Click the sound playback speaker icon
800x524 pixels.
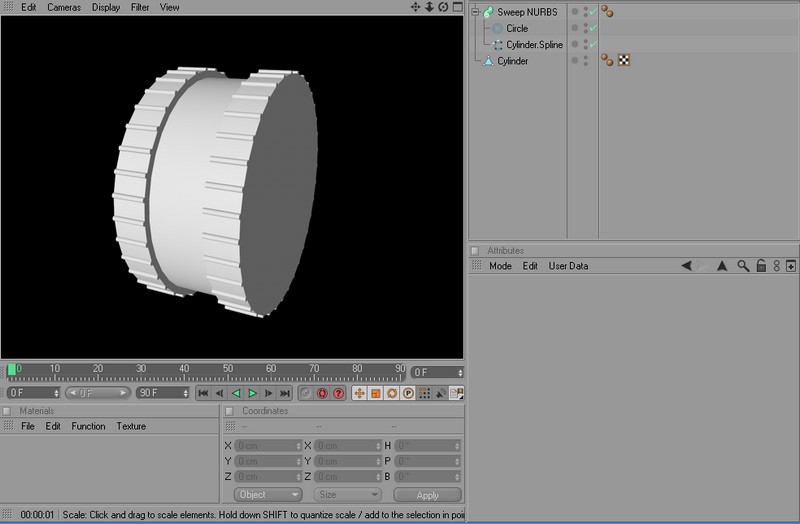440,393
